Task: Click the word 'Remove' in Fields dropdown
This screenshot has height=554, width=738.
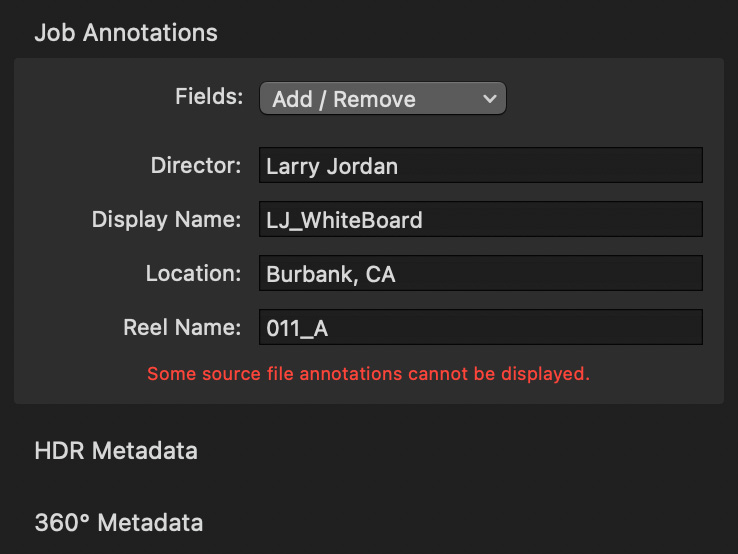Action: pos(375,99)
